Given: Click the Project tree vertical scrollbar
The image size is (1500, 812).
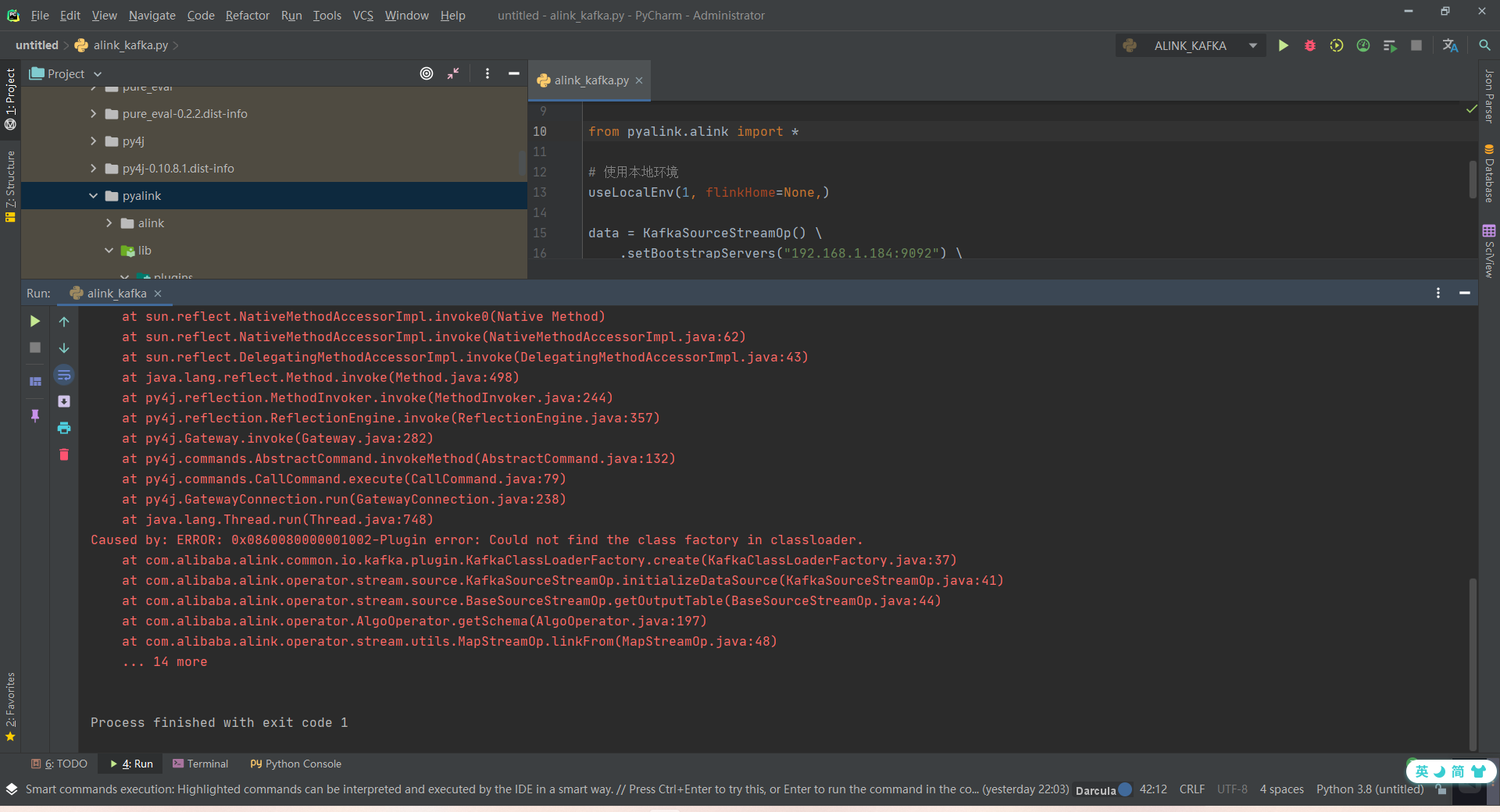Looking at the screenshot, I should (x=521, y=164).
